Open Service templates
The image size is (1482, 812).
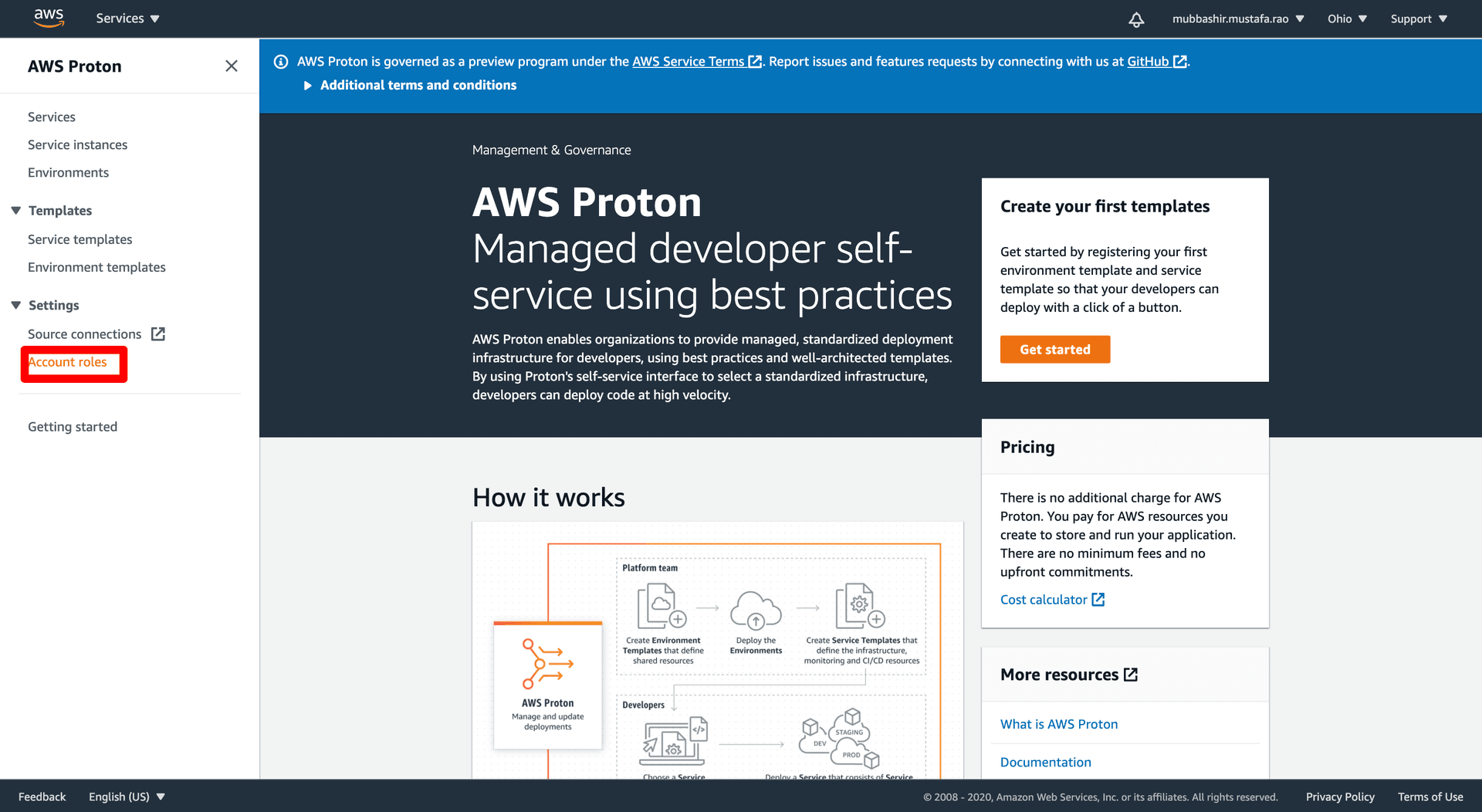pyautogui.click(x=80, y=240)
